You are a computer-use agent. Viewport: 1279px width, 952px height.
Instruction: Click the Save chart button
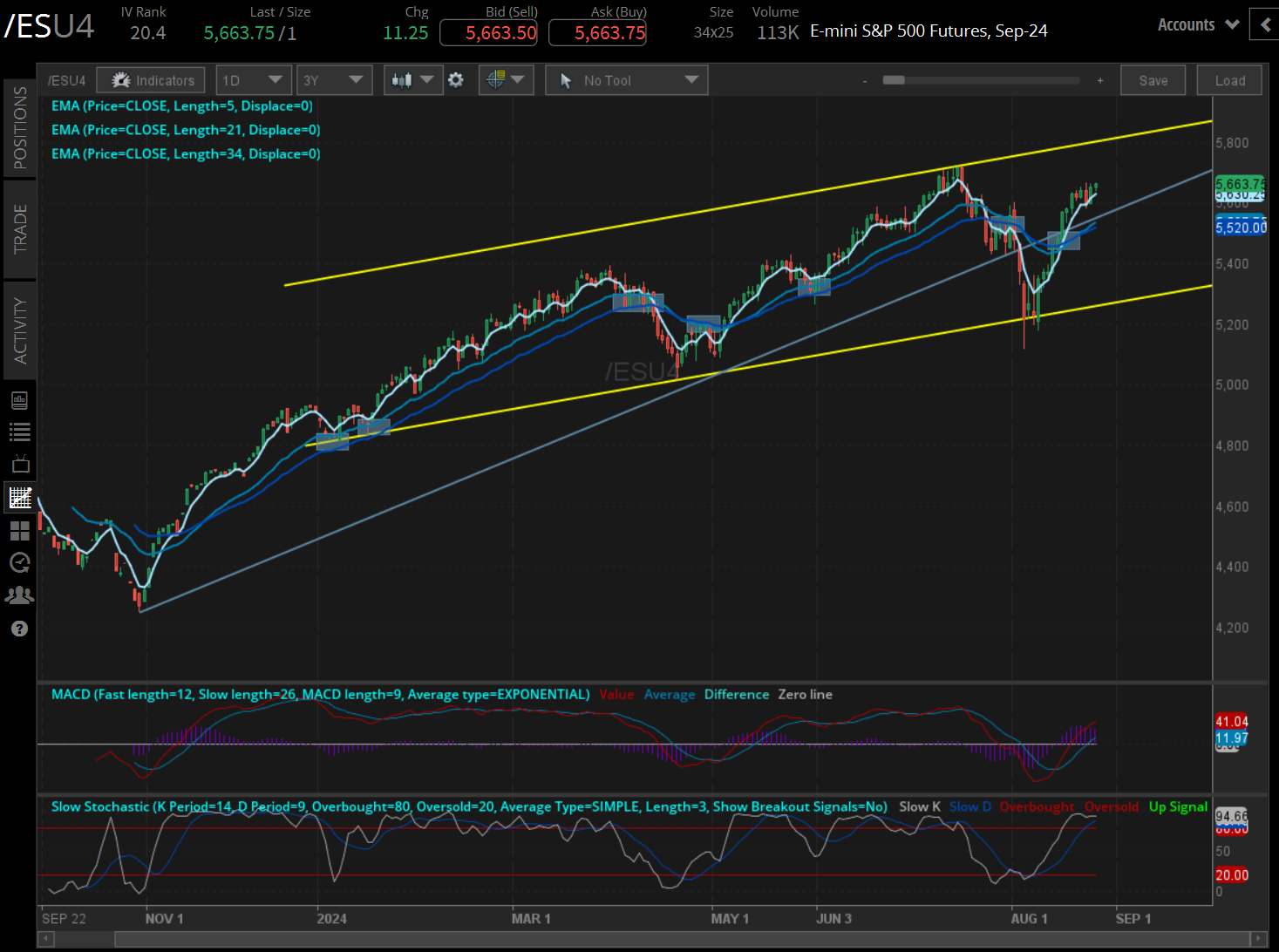[x=1153, y=79]
